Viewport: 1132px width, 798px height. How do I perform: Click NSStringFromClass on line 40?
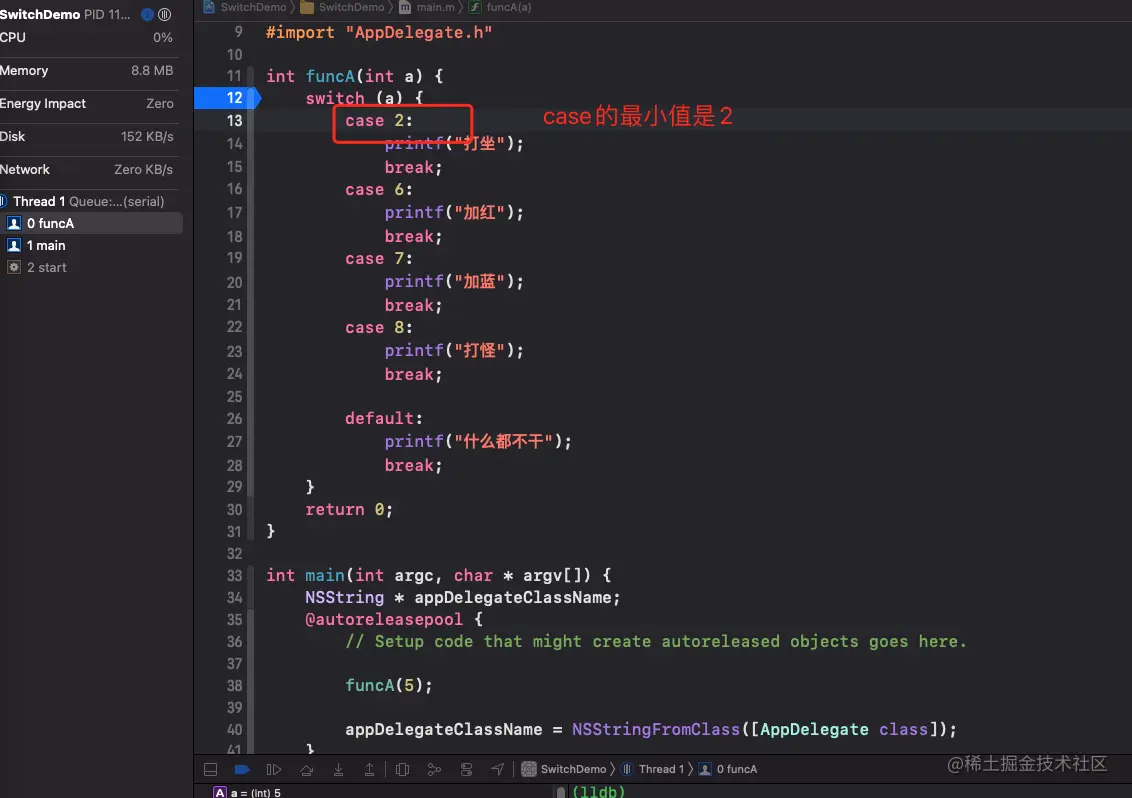coord(656,729)
